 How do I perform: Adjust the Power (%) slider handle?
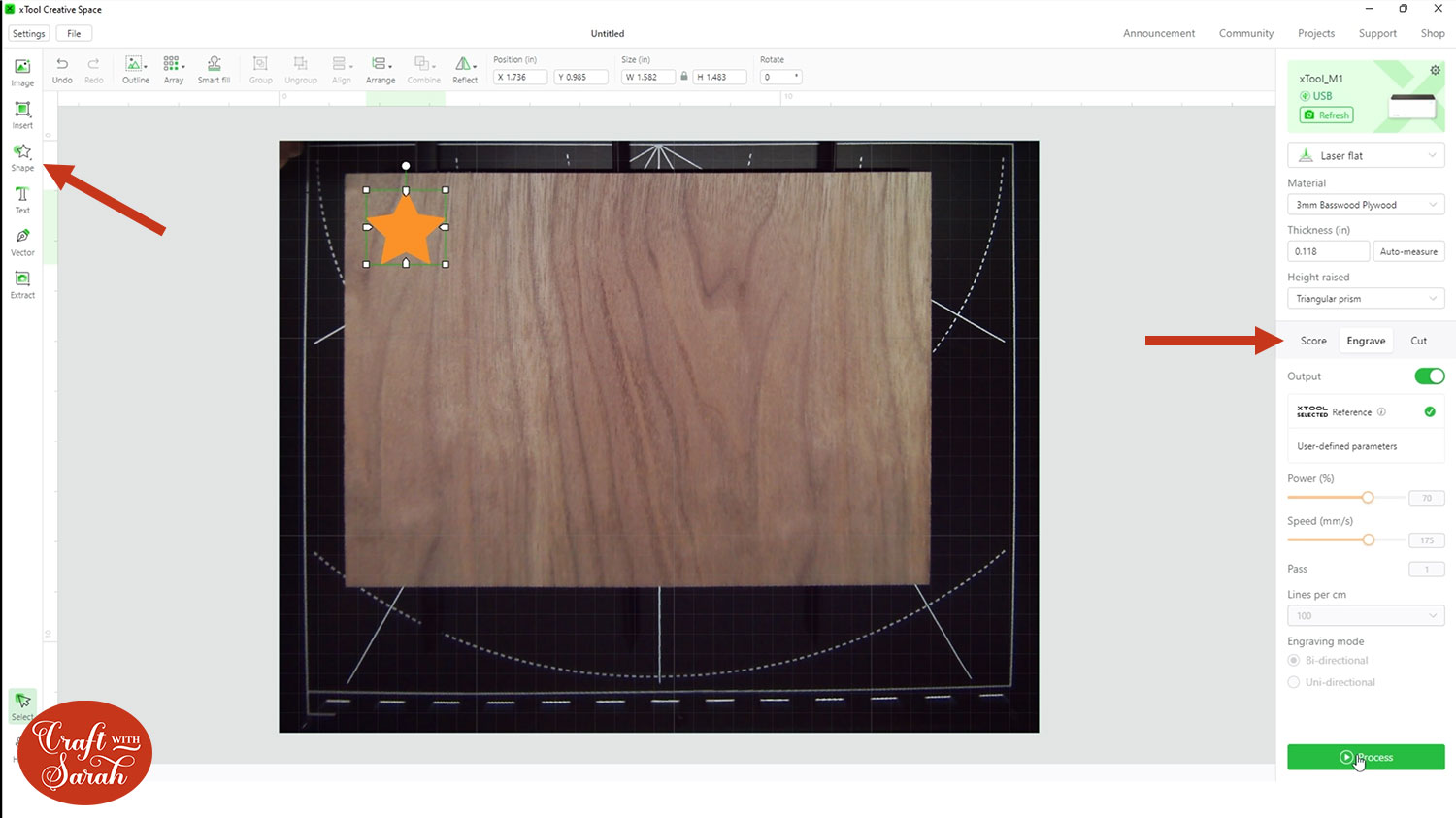[x=1368, y=498]
